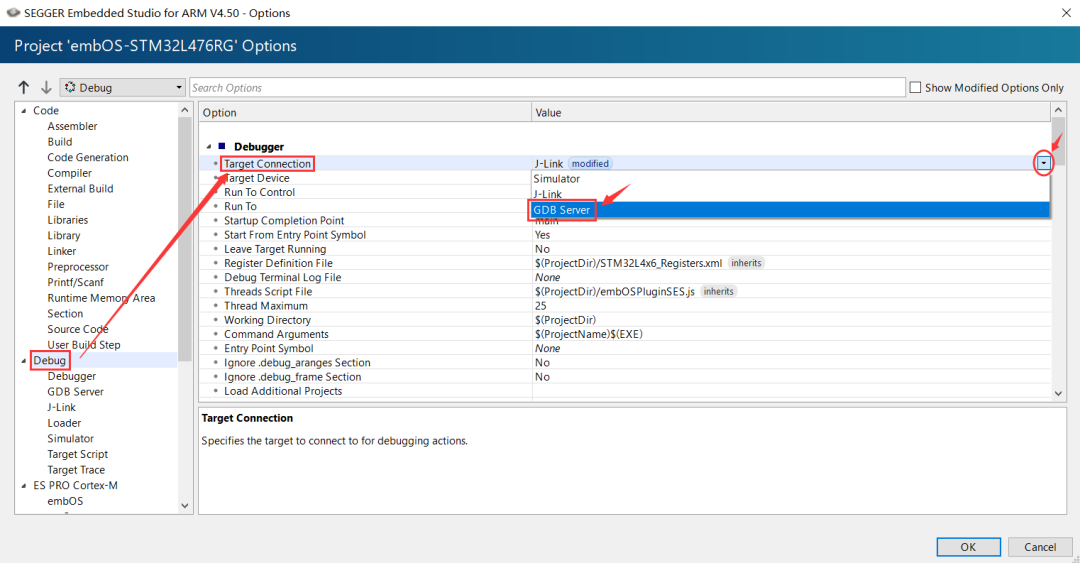Image resolution: width=1080 pixels, height=563 pixels.
Task: Click Start From Entry Point Symbol option
Action: 295,235
